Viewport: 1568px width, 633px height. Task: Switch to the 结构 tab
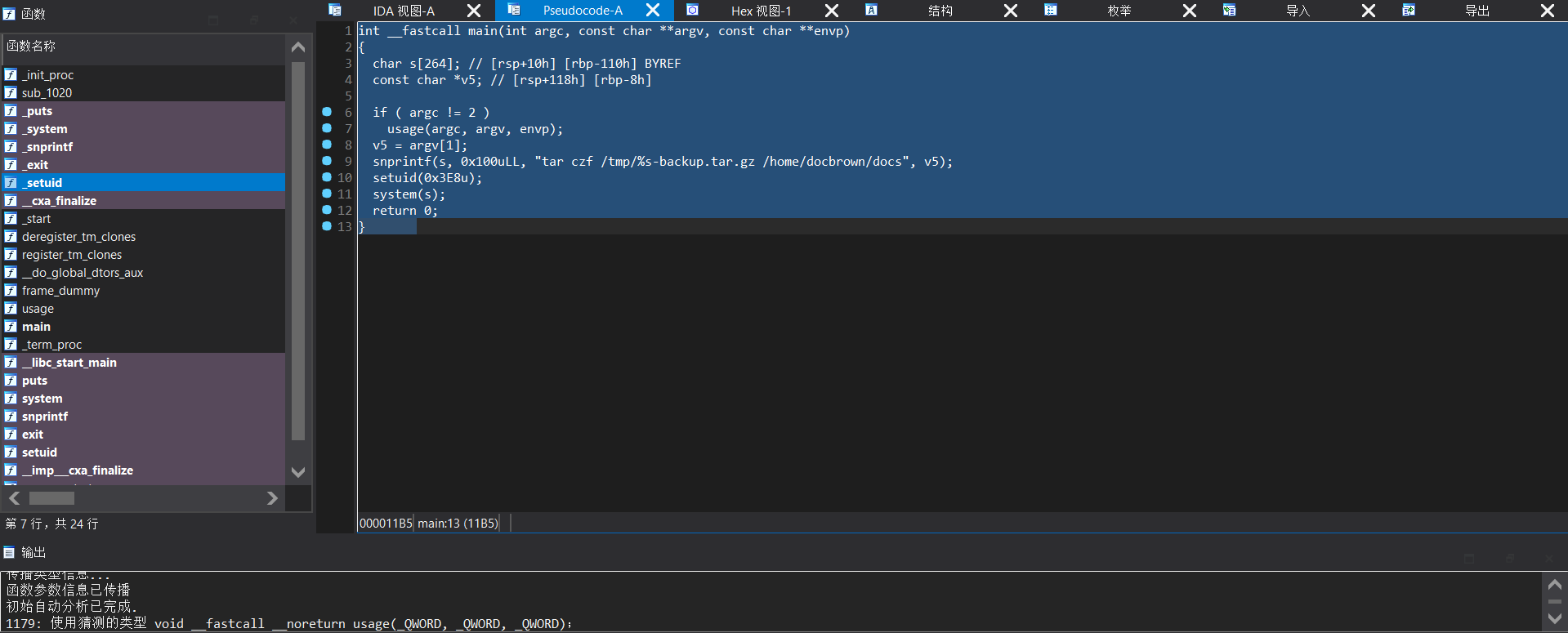[x=940, y=11]
